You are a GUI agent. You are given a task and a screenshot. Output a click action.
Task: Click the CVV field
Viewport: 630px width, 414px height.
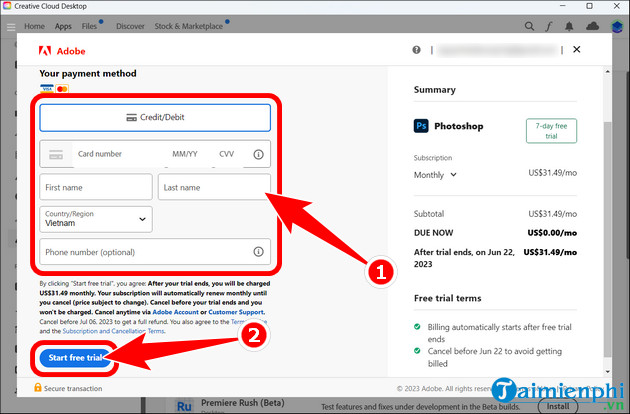click(x=227, y=154)
